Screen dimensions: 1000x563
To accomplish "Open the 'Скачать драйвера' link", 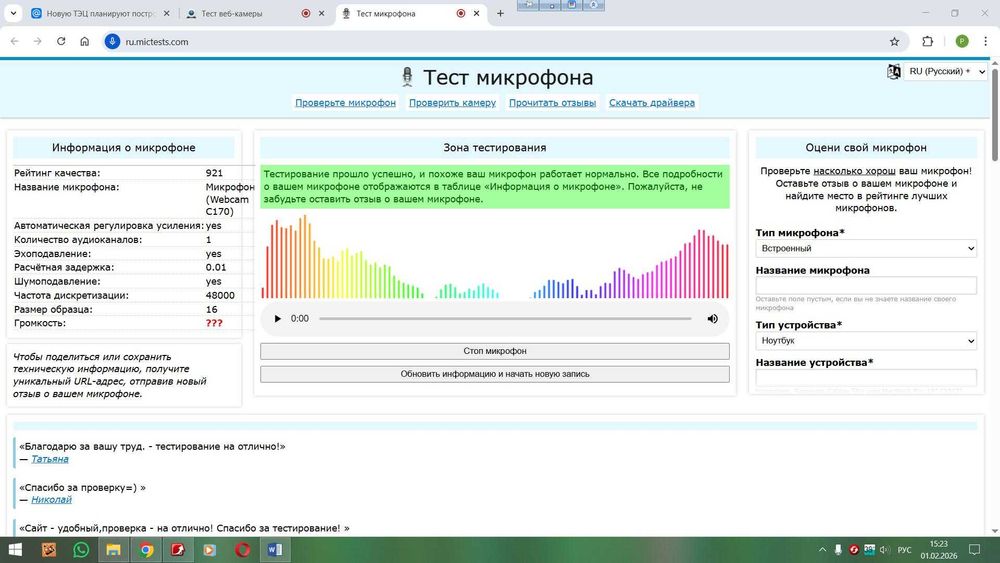I will (652, 103).
